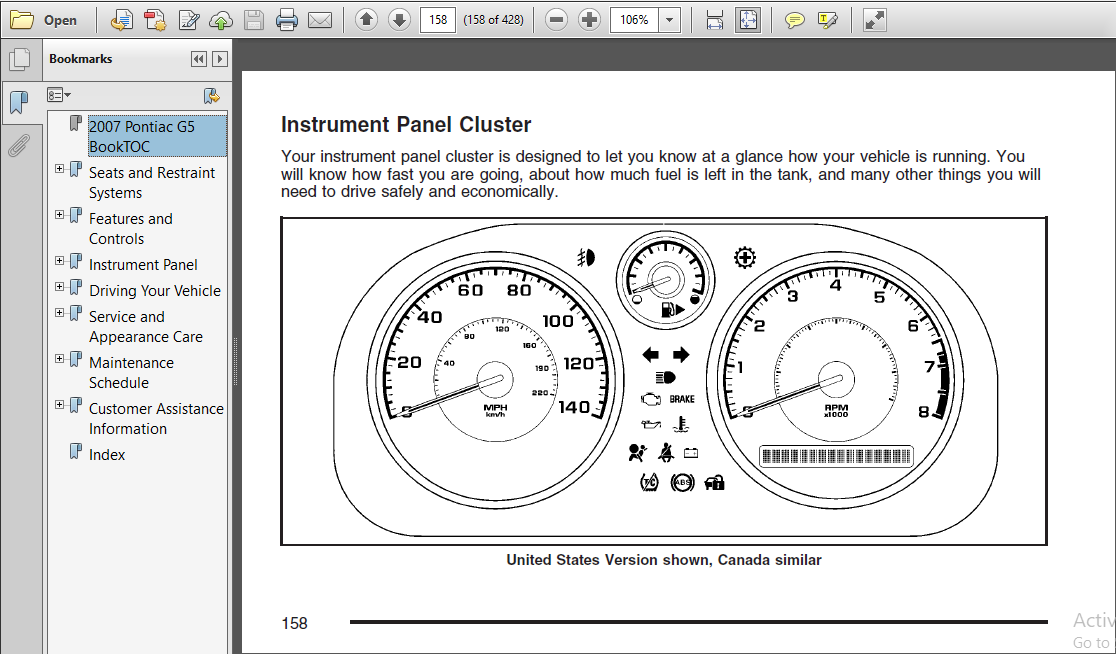Click the Instrument Panel Cluster heading
This screenshot has height=654, width=1116.
(x=406, y=125)
